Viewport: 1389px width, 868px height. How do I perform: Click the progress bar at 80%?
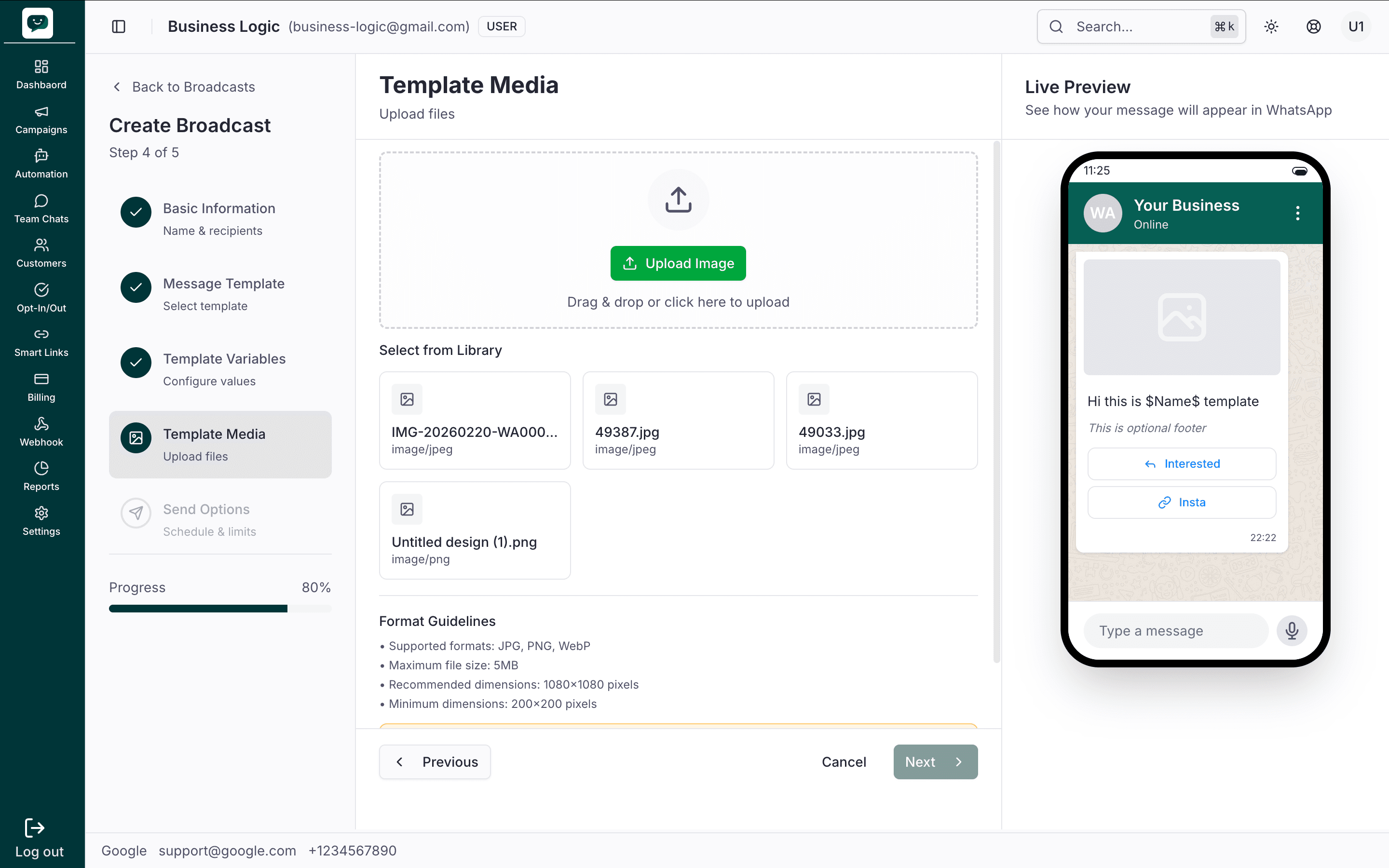[x=220, y=609]
